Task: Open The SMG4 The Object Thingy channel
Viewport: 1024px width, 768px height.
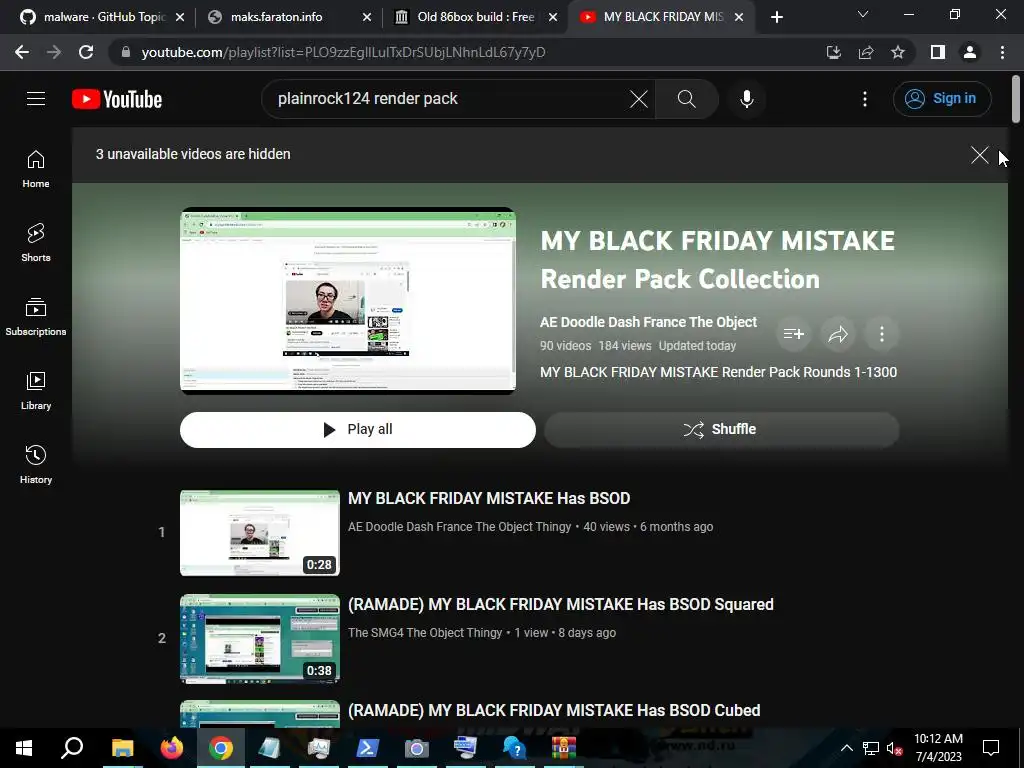Action: point(425,633)
